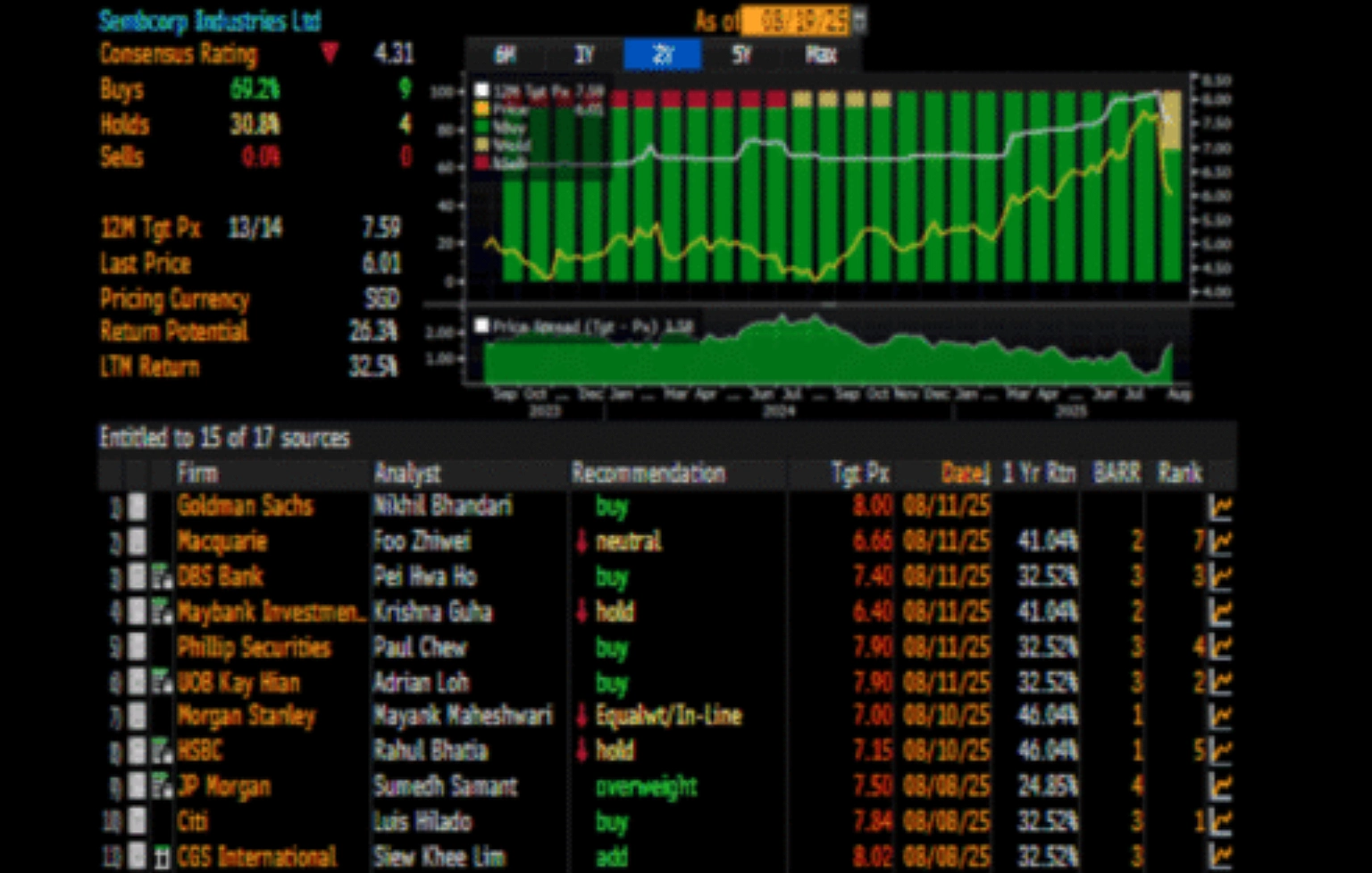This screenshot has width=1372, height=873.
Task: Open the report document icon for JP Morgan
Action: 162,787
